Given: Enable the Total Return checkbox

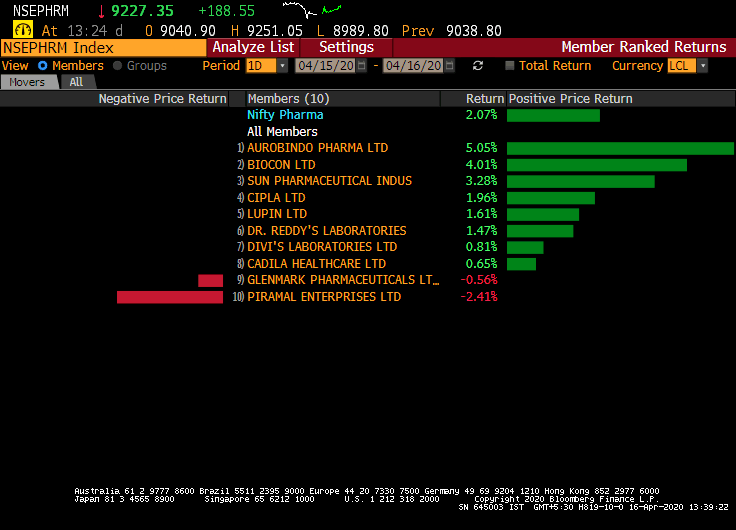Looking at the screenshot, I should pos(510,66).
